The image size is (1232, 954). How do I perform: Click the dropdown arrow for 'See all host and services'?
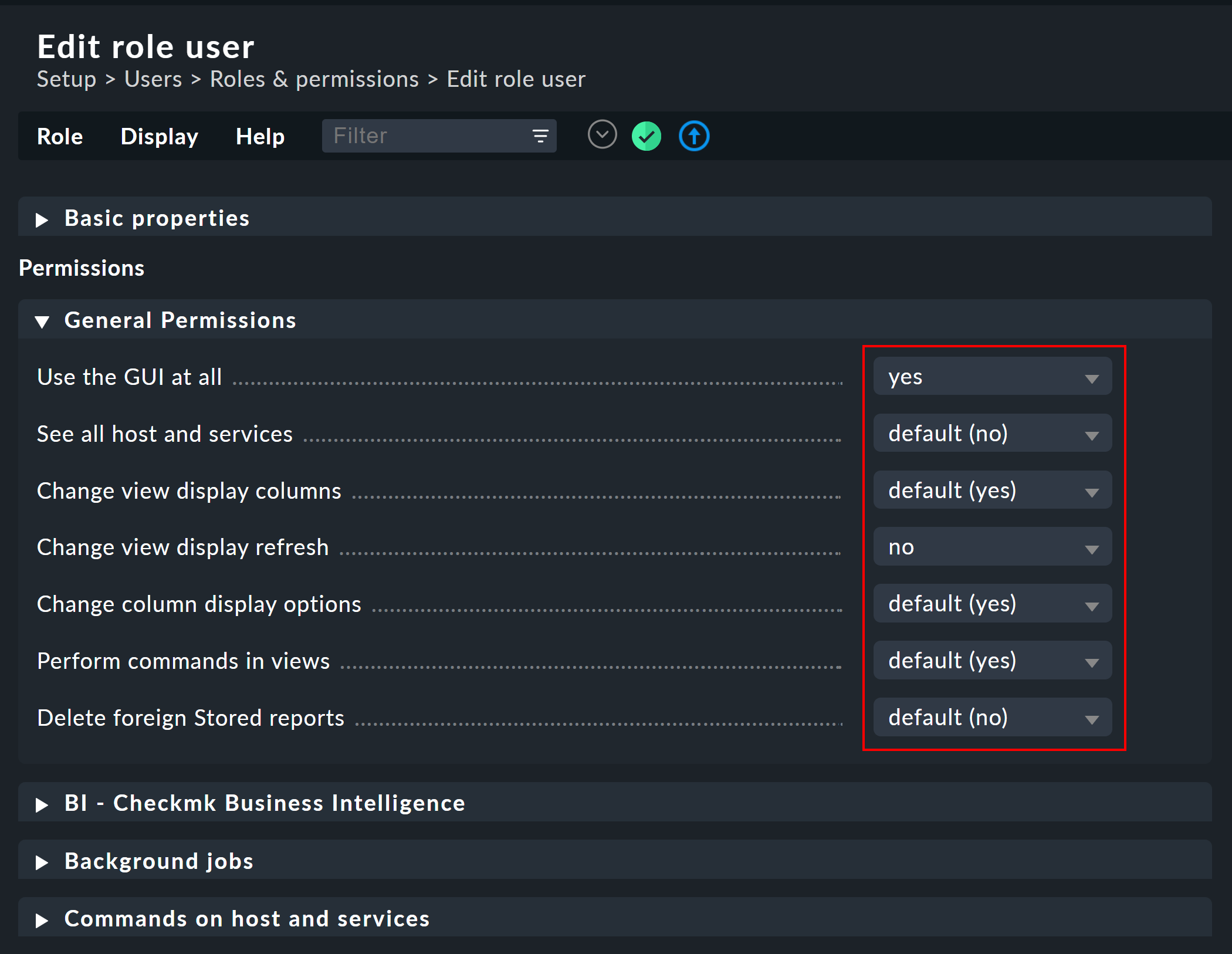1092,435
